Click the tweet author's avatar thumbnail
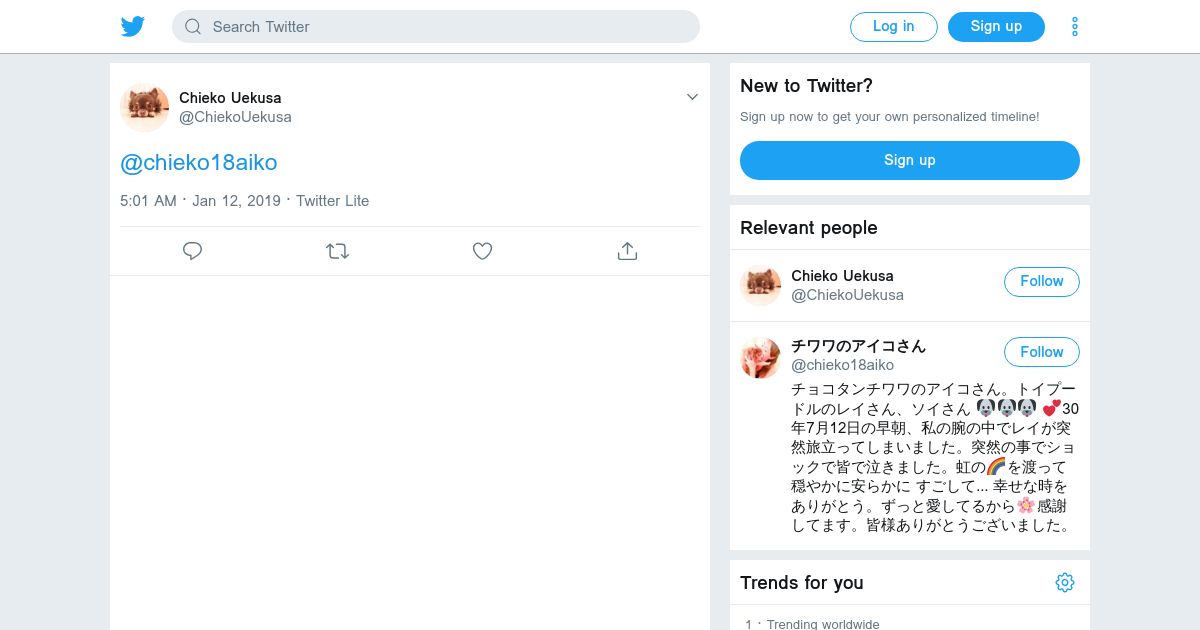The height and width of the screenshot is (630, 1200). 144,107
